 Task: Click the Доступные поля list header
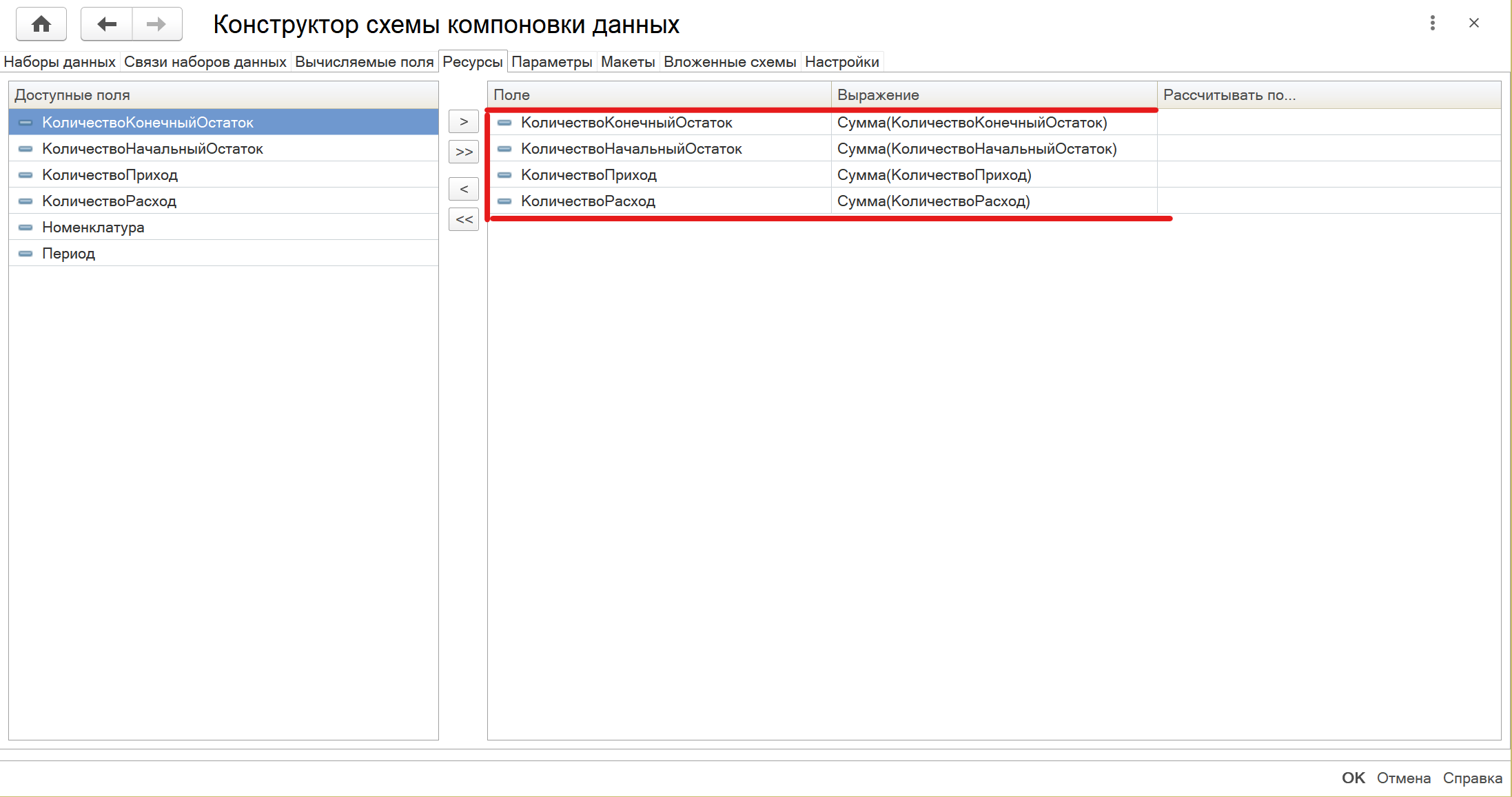tap(224, 94)
